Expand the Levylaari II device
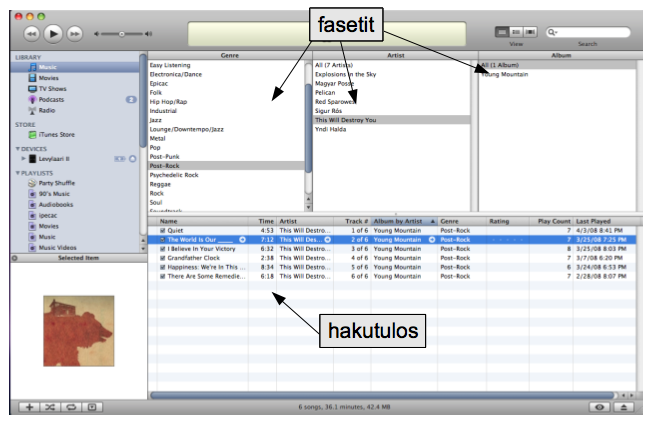The height and width of the screenshot is (421, 650). click(x=24, y=159)
